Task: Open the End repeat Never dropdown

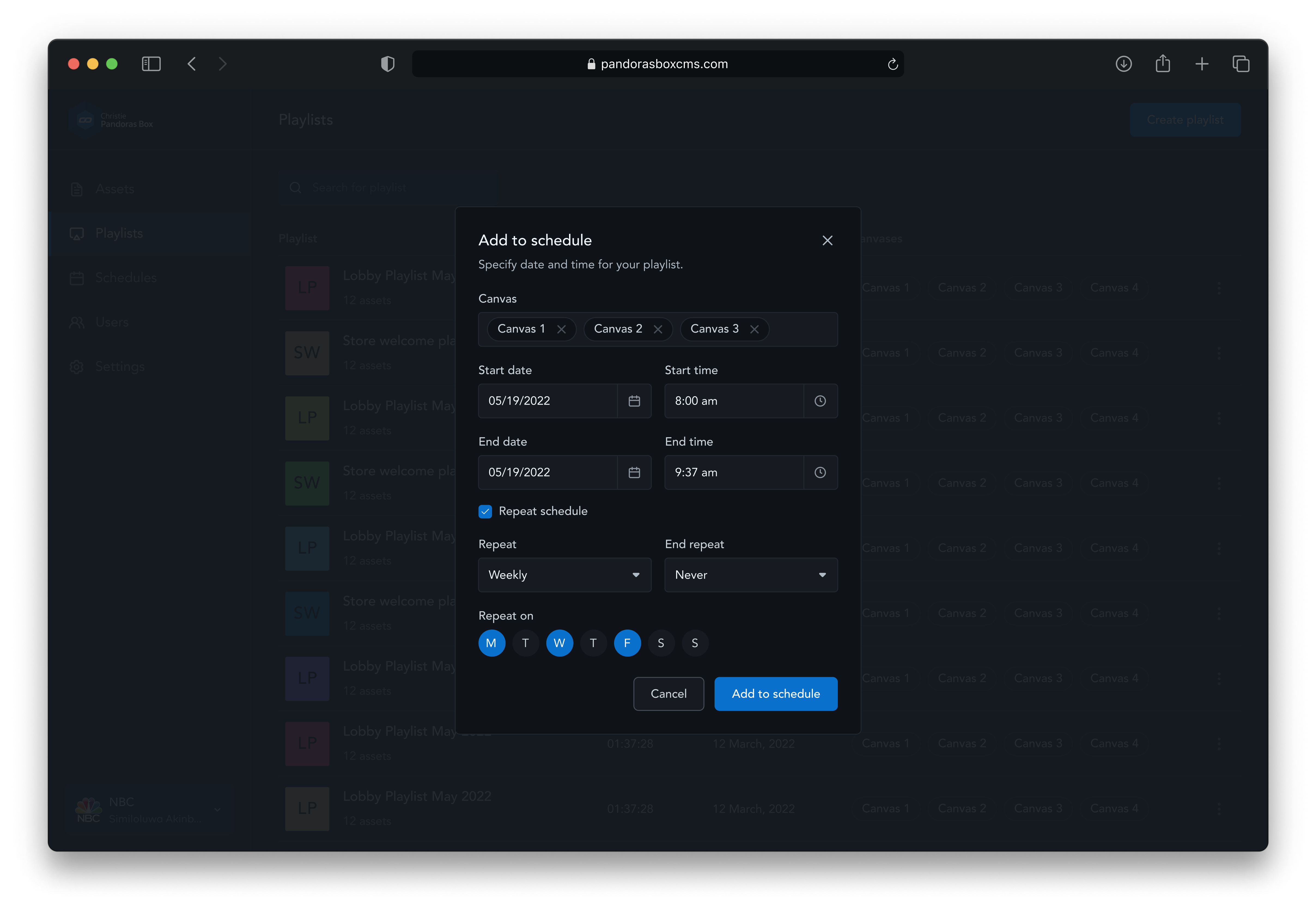Action: click(x=750, y=575)
